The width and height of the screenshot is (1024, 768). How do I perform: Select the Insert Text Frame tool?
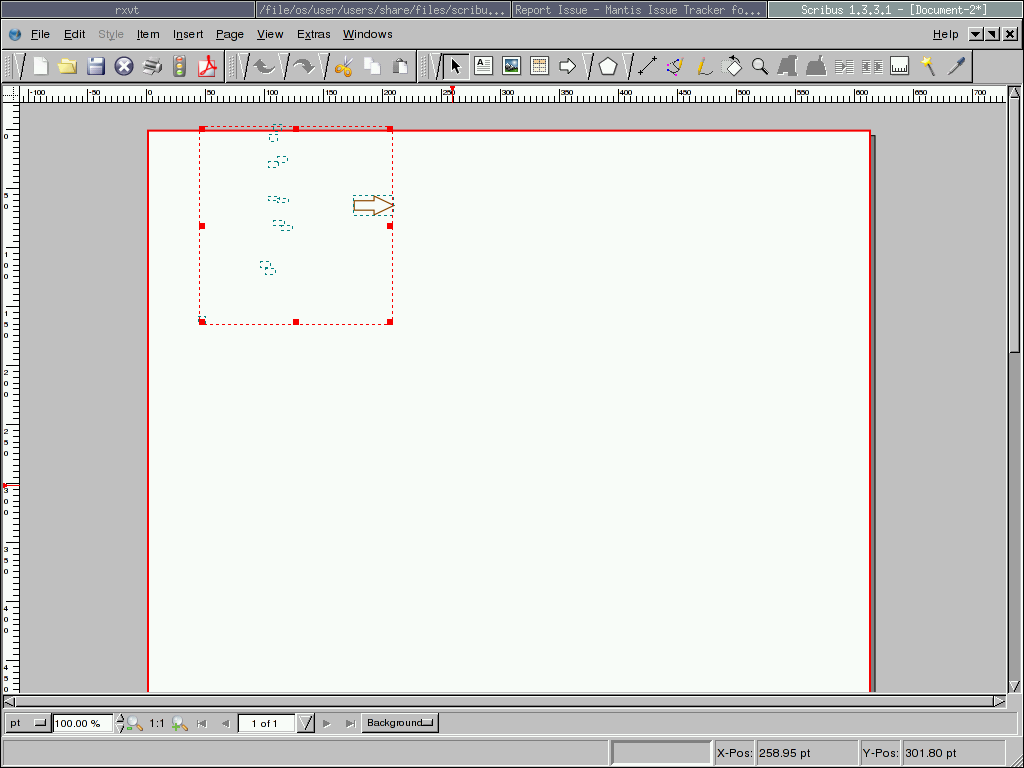coord(484,67)
